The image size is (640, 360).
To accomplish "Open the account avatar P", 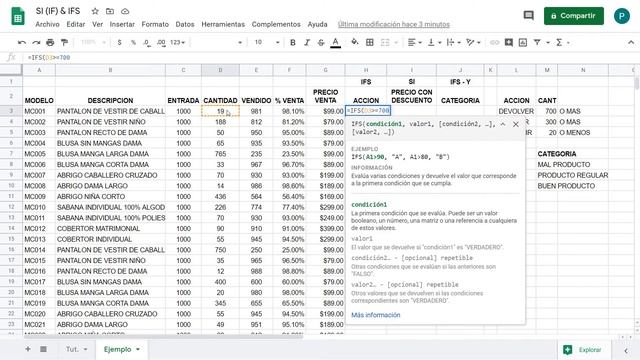I will pyautogui.click(x=621, y=16).
